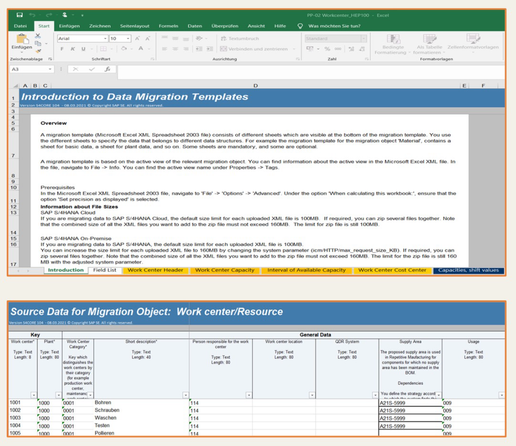
Task: Click the touch/mouse mode icon in title bar
Action: [65, 15]
